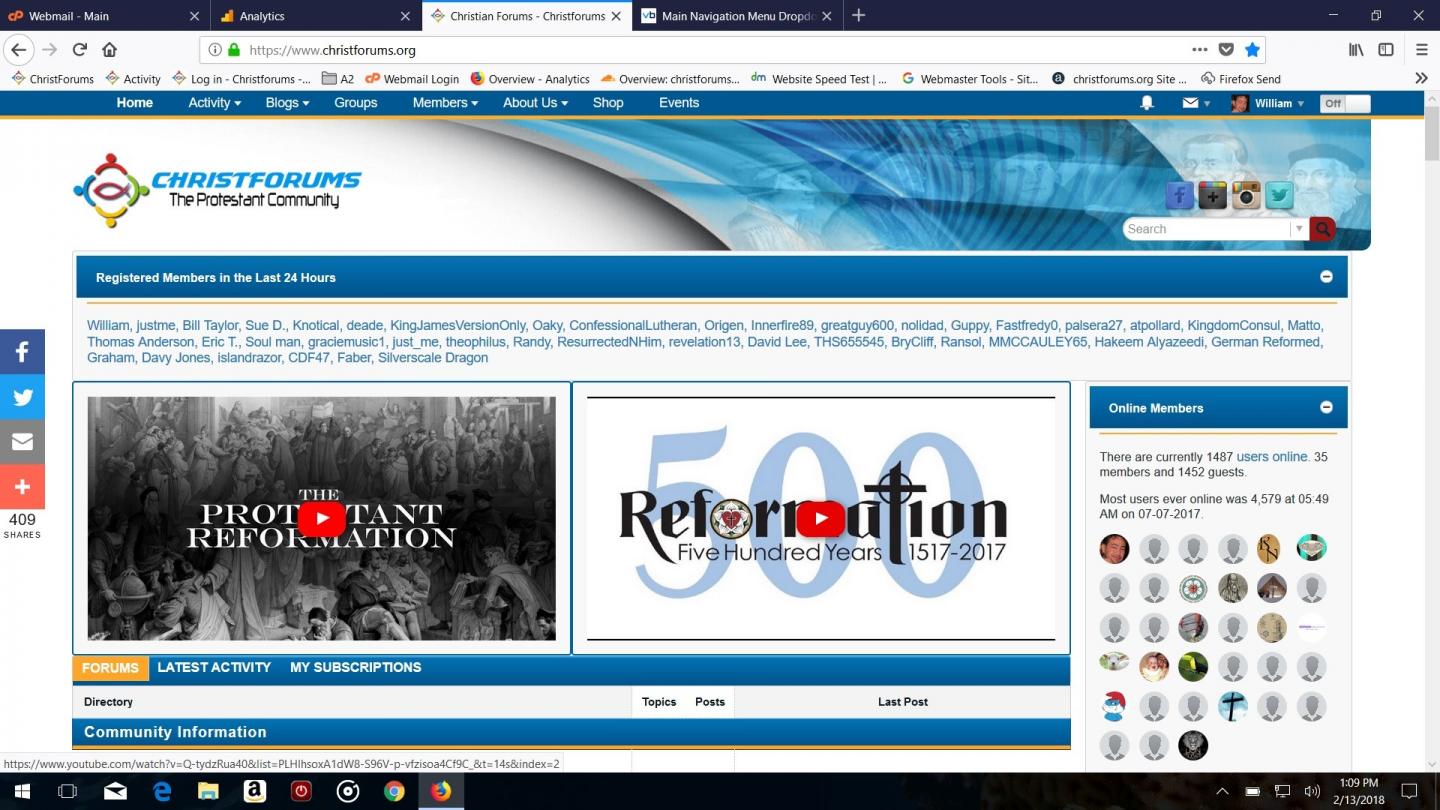Open the taskbar volume control
The width and height of the screenshot is (1440, 810).
(1312, 791)
